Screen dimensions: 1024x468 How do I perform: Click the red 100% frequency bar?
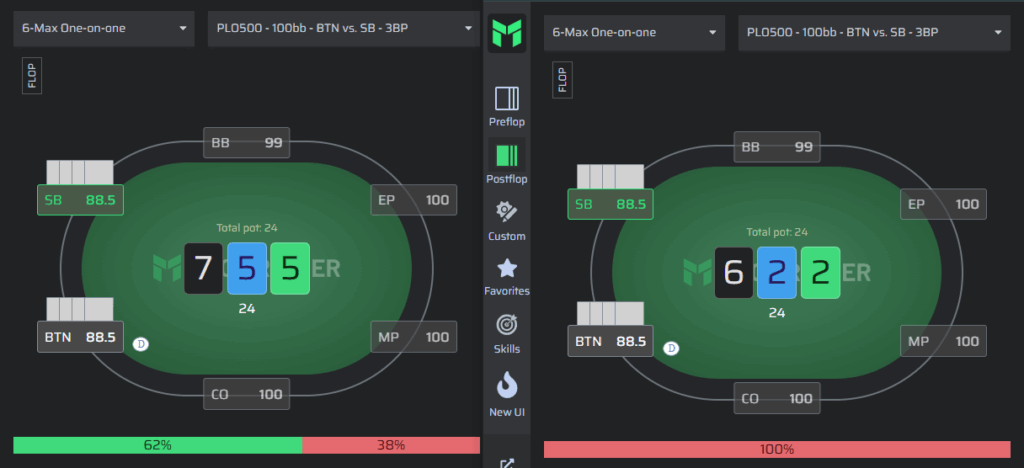(x=777, y=449)
